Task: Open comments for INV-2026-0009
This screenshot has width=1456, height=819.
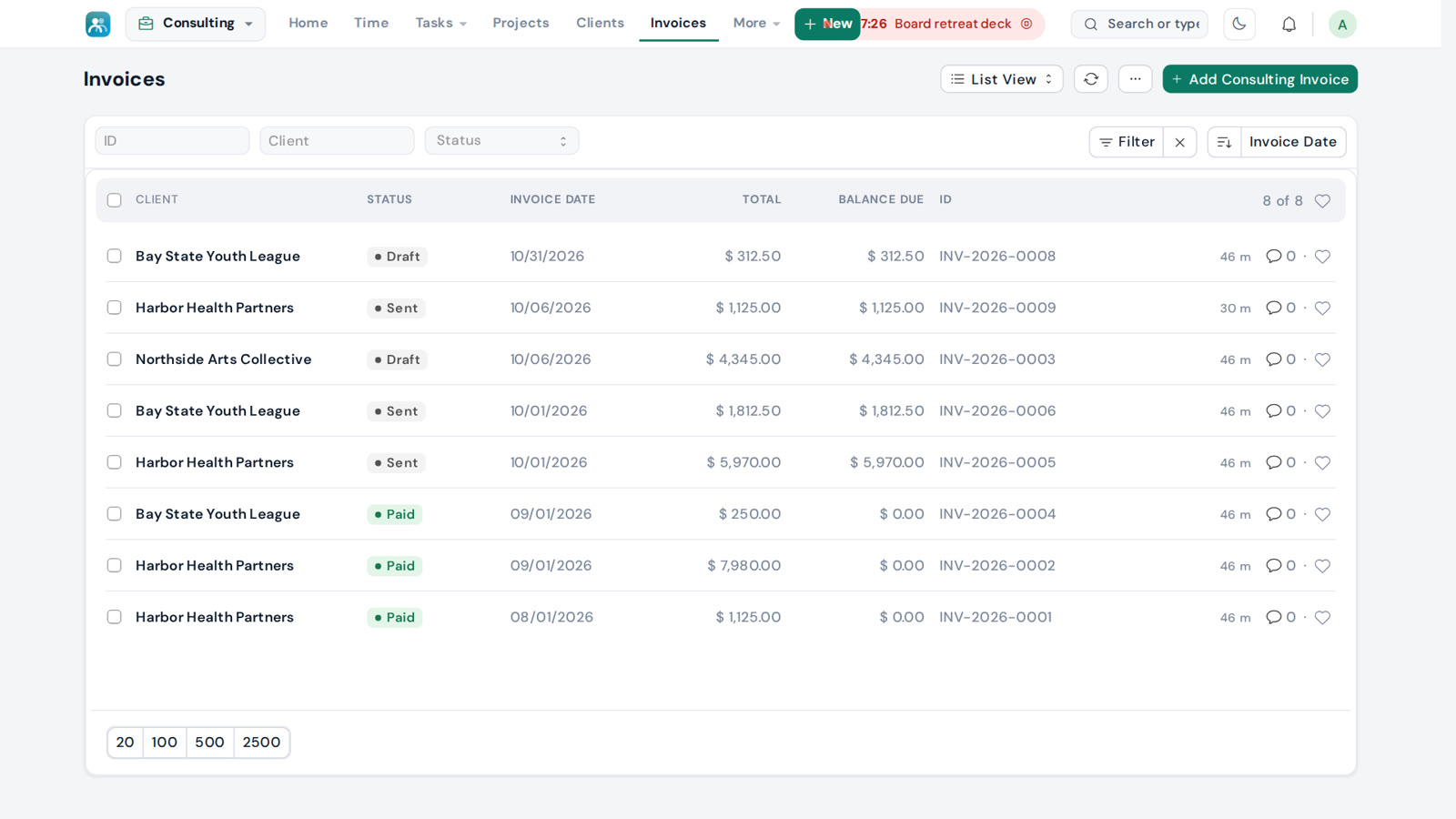Action: (x=1280, y=308)
